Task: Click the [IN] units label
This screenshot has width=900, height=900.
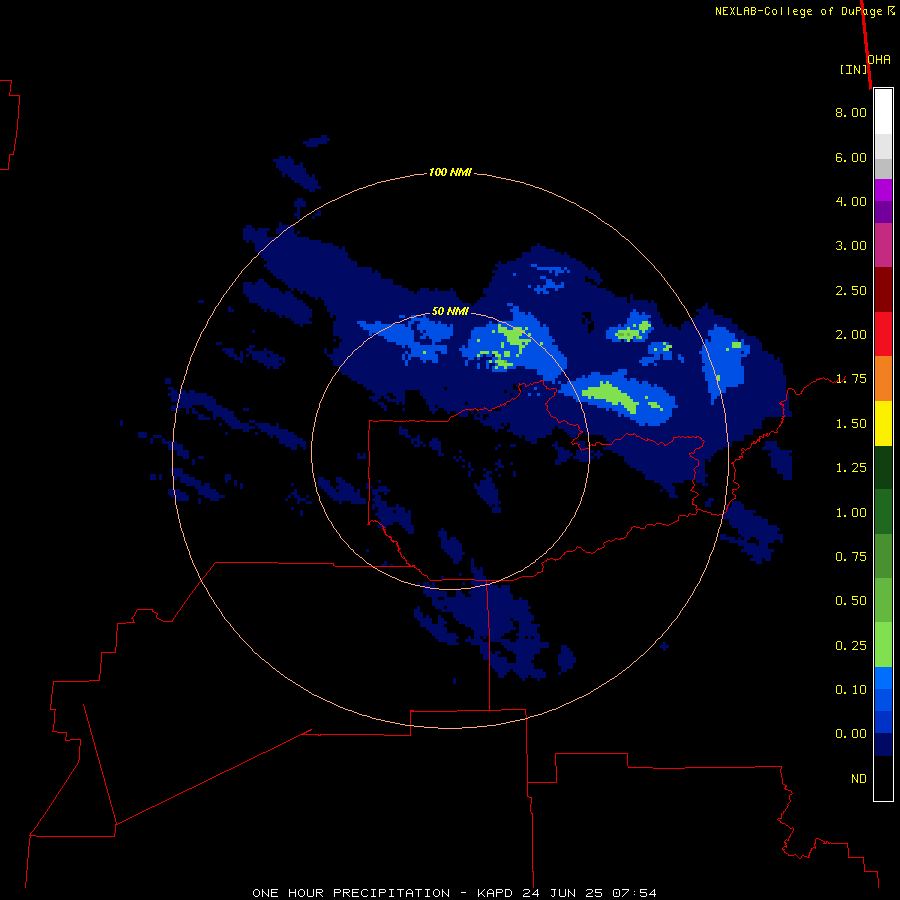Action: 854,69
